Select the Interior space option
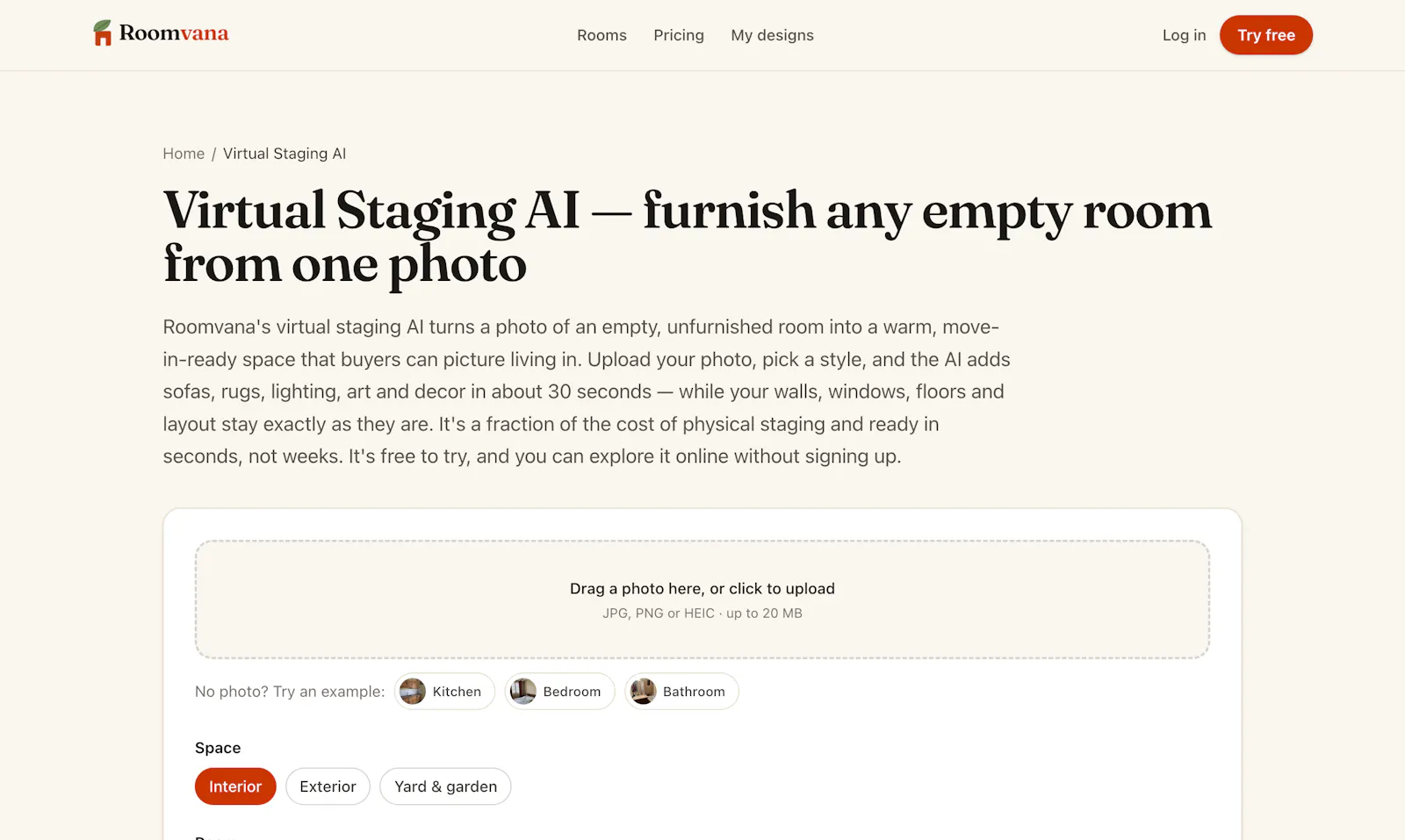This screenshot has height=840, width=1405. click(x=235, y=786)
